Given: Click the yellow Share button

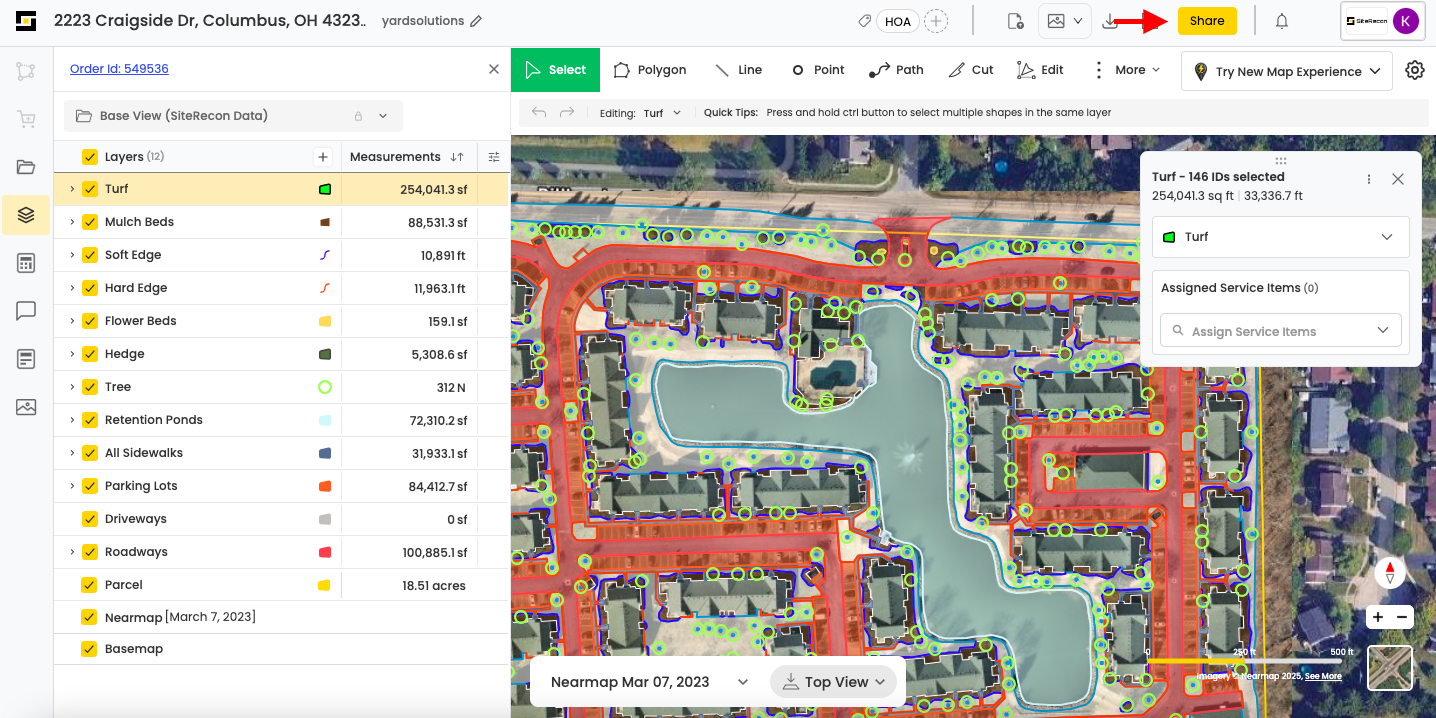Looking at the screenshot, I should 1207,21.
